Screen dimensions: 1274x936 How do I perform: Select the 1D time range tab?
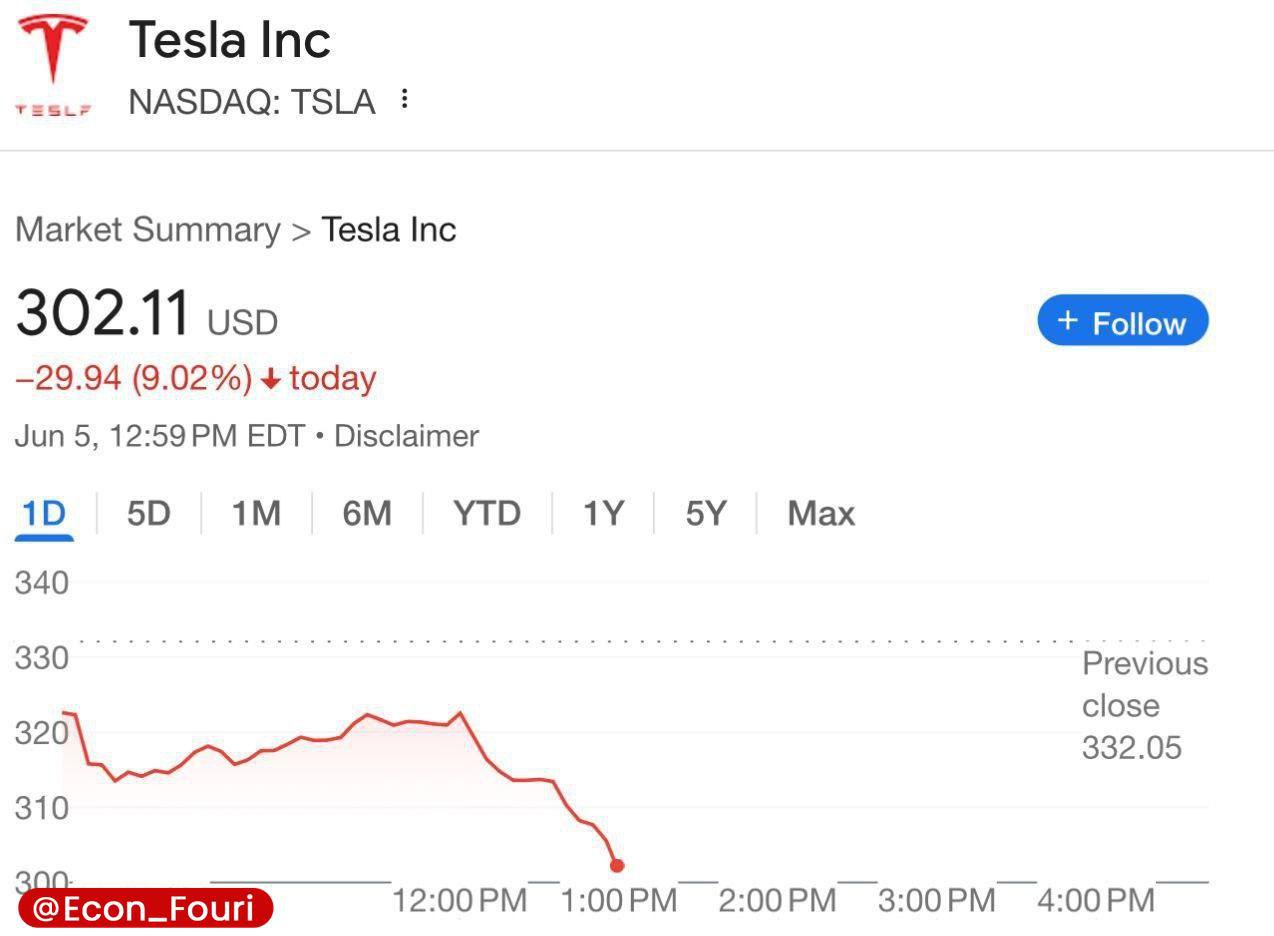point(44,514)
